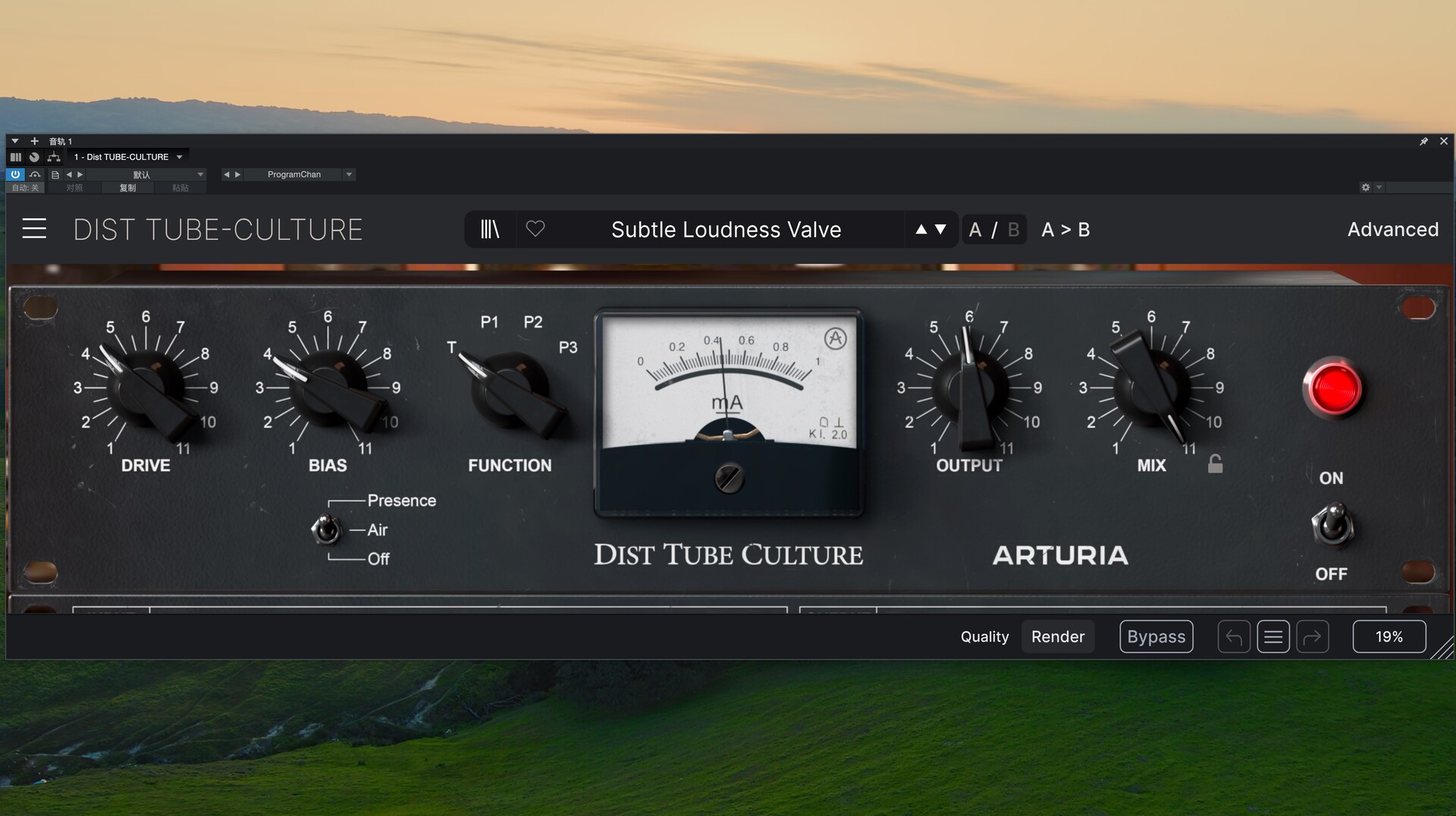Open the host window dropdown triangle menu
The image size is (1456, 816).
click(15, 141)
